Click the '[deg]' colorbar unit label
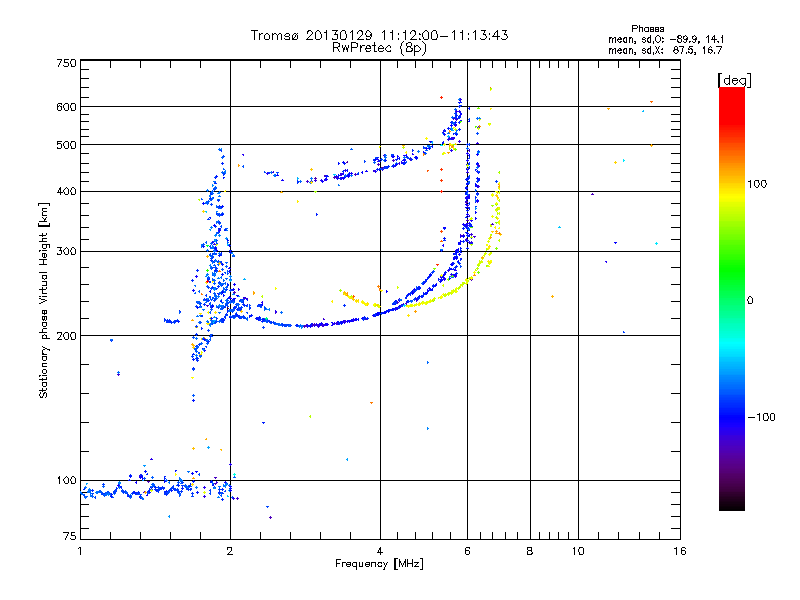 click(x=734, y=80)
